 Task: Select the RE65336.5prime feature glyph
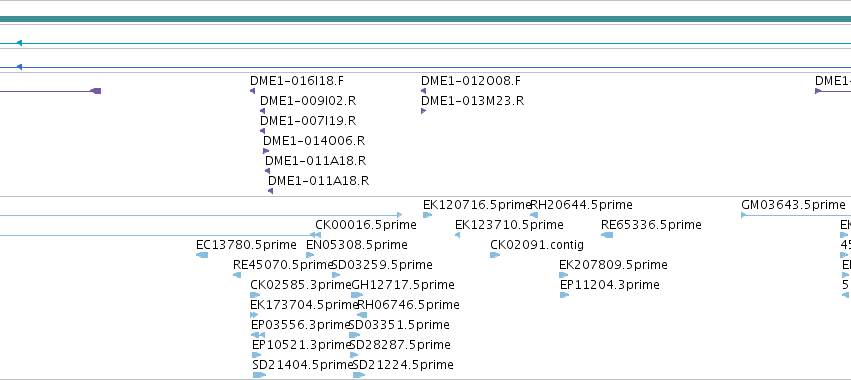pyautogui.click(x=607, y=235)
